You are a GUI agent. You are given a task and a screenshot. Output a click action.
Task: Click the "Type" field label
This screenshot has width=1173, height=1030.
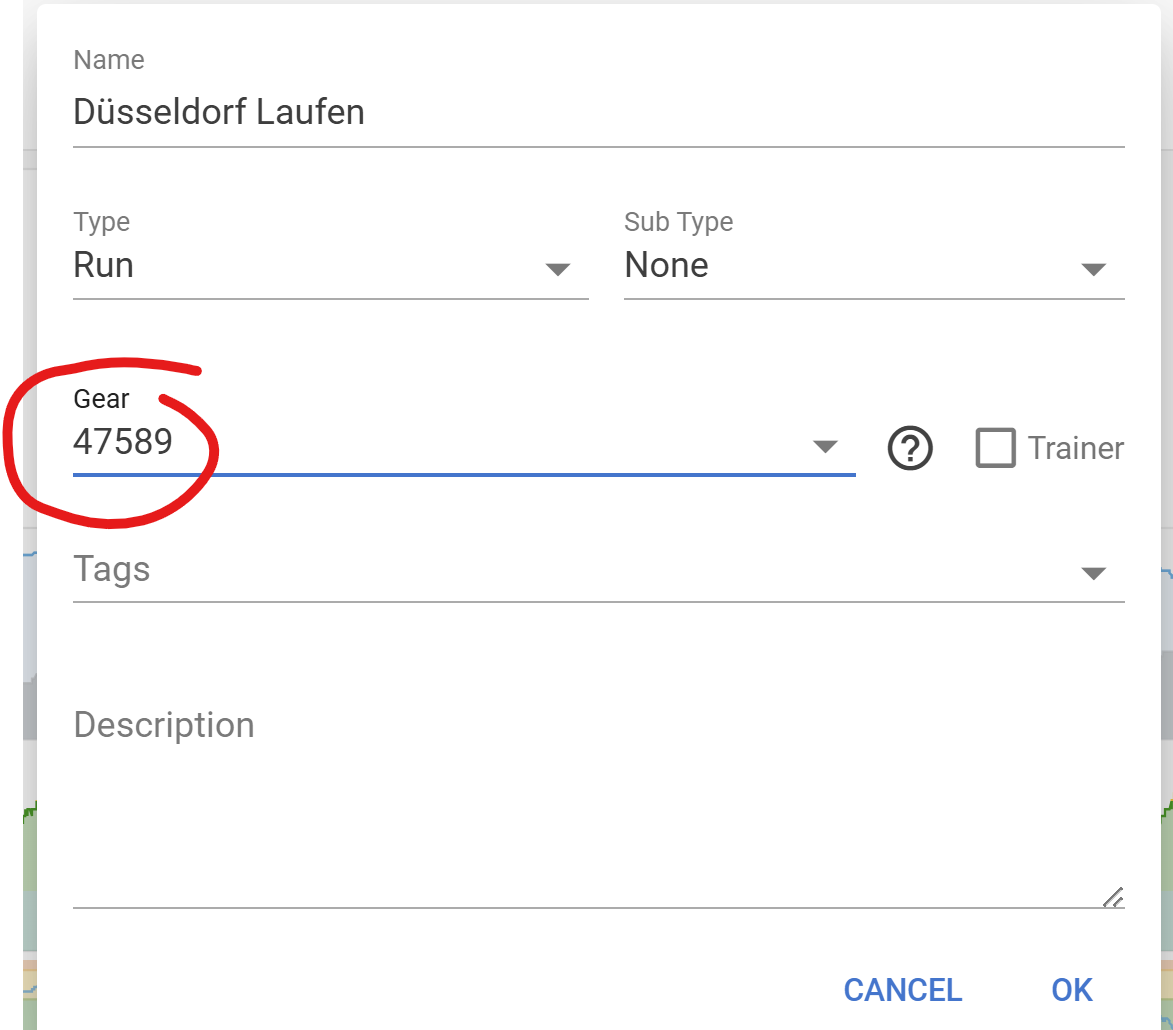click(101, 222)
